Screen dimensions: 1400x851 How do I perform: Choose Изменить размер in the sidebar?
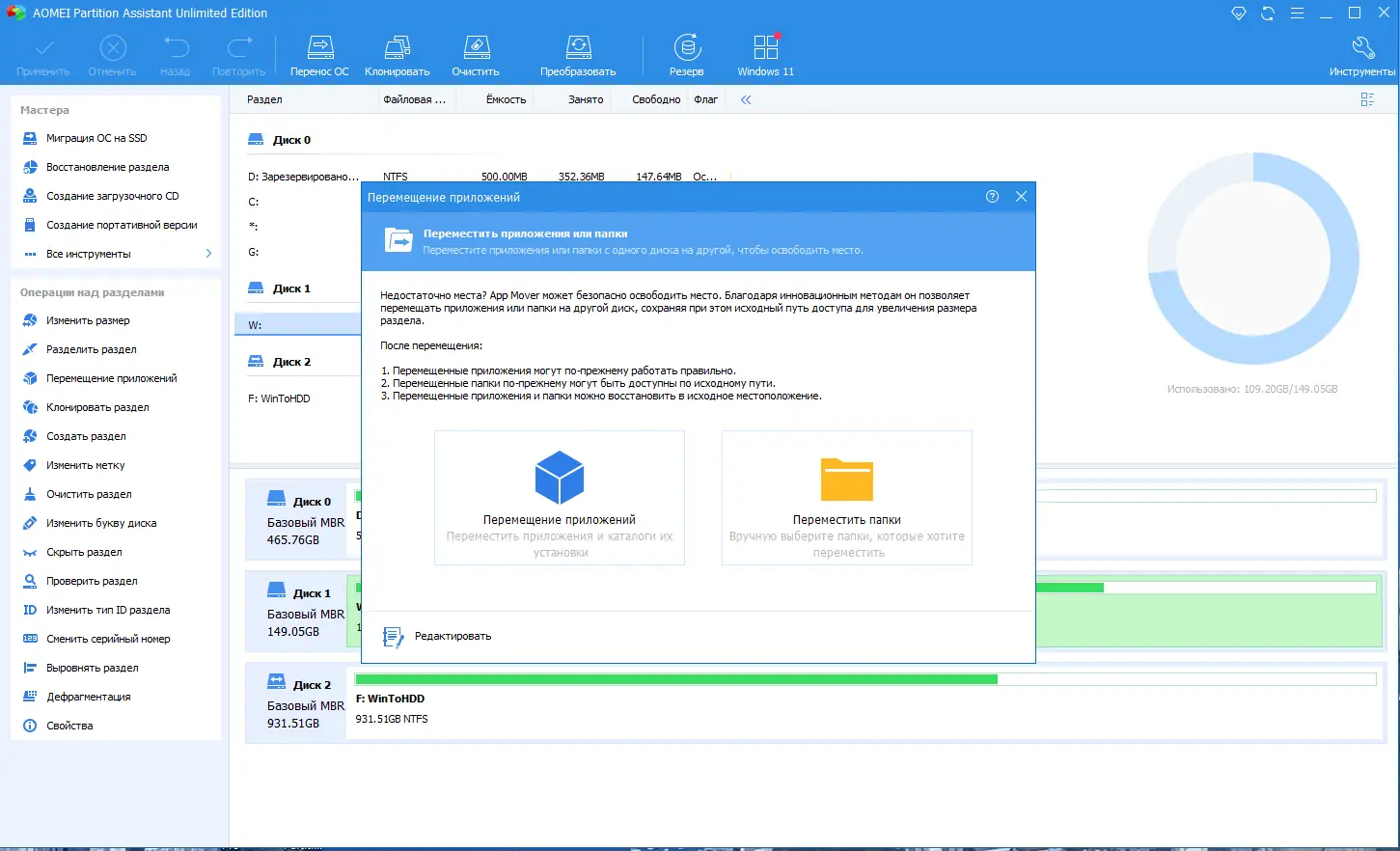(88, 320)
